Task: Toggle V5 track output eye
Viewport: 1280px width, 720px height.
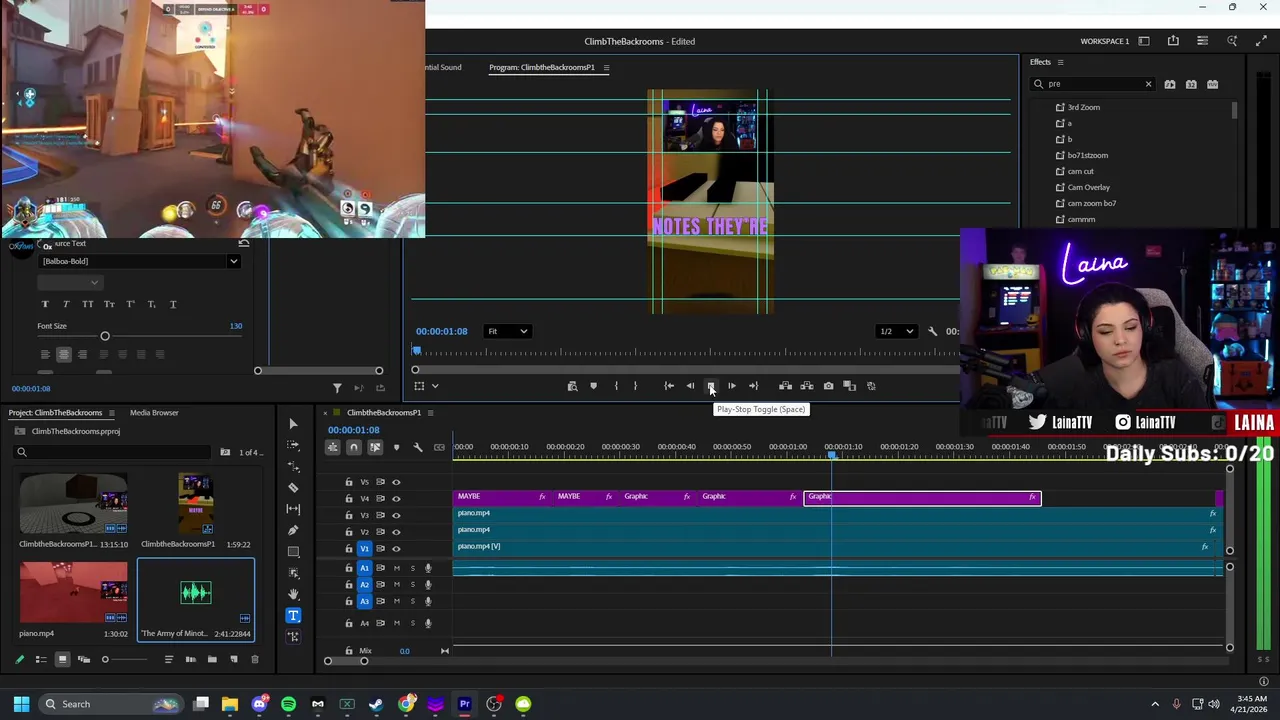Action: (396, 482)
